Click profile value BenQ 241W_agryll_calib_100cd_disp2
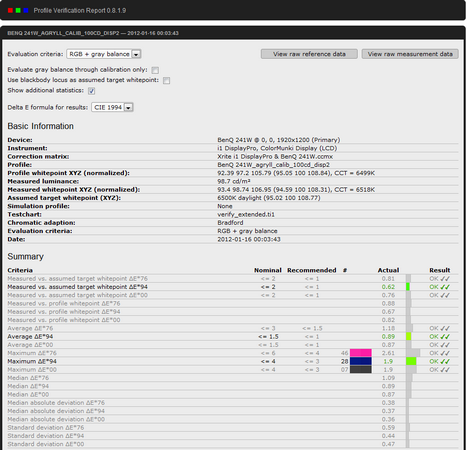The width and height of the screenshot is (467, 450). [273, 165]
